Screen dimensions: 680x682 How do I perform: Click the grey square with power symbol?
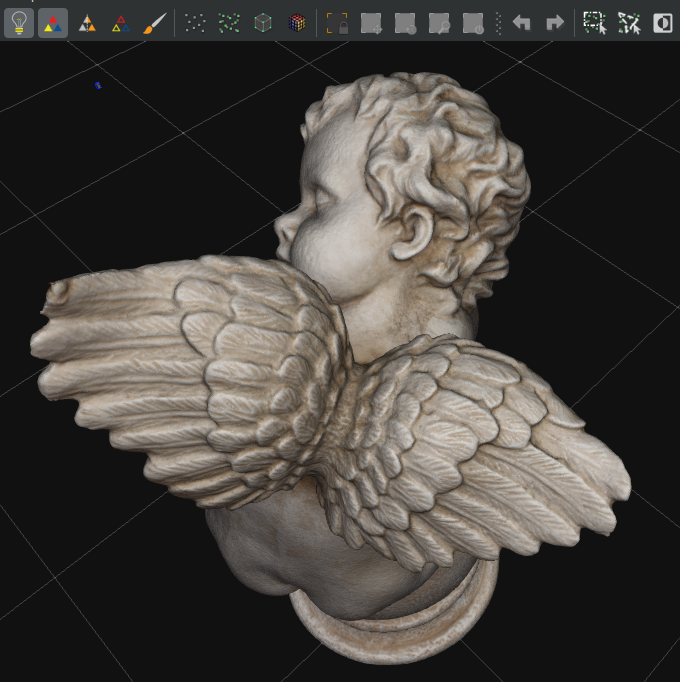(x=473, y=23)
